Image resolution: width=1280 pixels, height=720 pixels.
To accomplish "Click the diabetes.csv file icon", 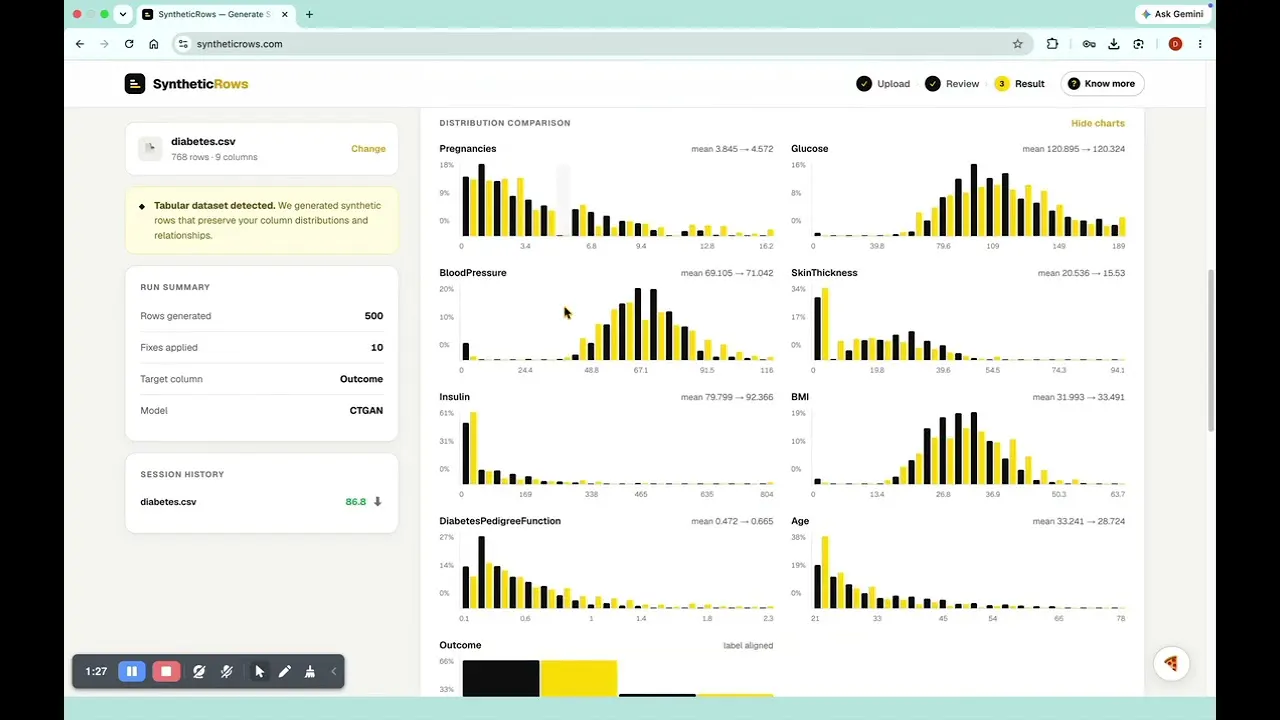I will 150,148.
